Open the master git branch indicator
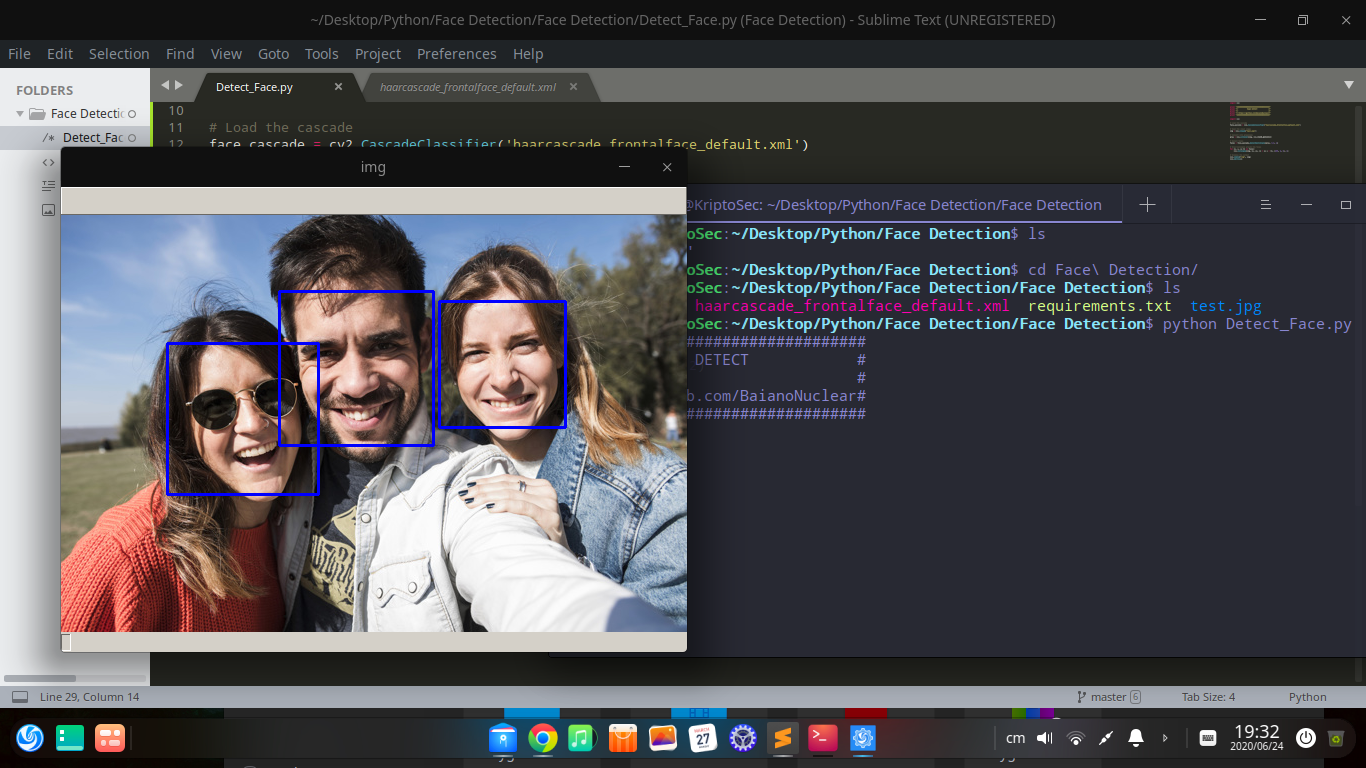 [x=1108, y=697]
